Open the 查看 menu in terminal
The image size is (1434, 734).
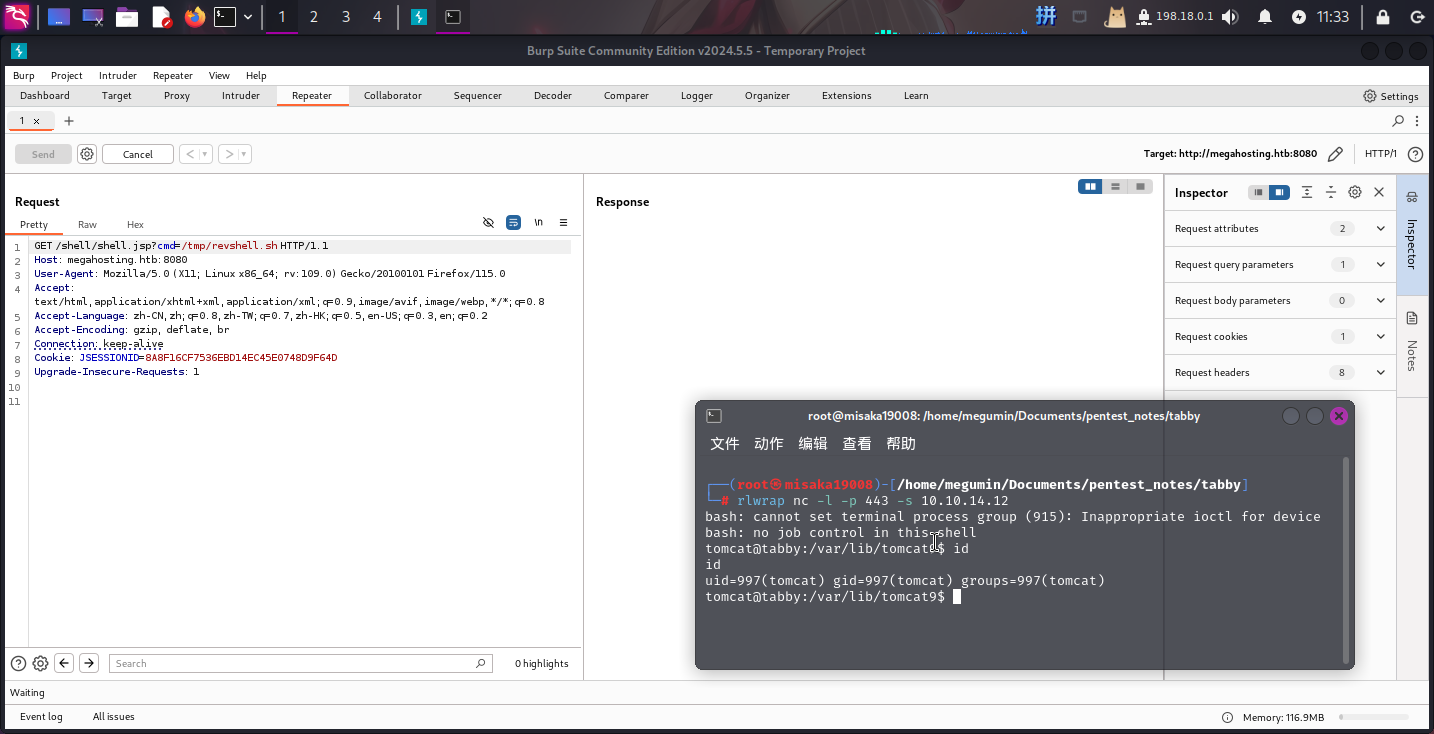(x=857, y=444)
